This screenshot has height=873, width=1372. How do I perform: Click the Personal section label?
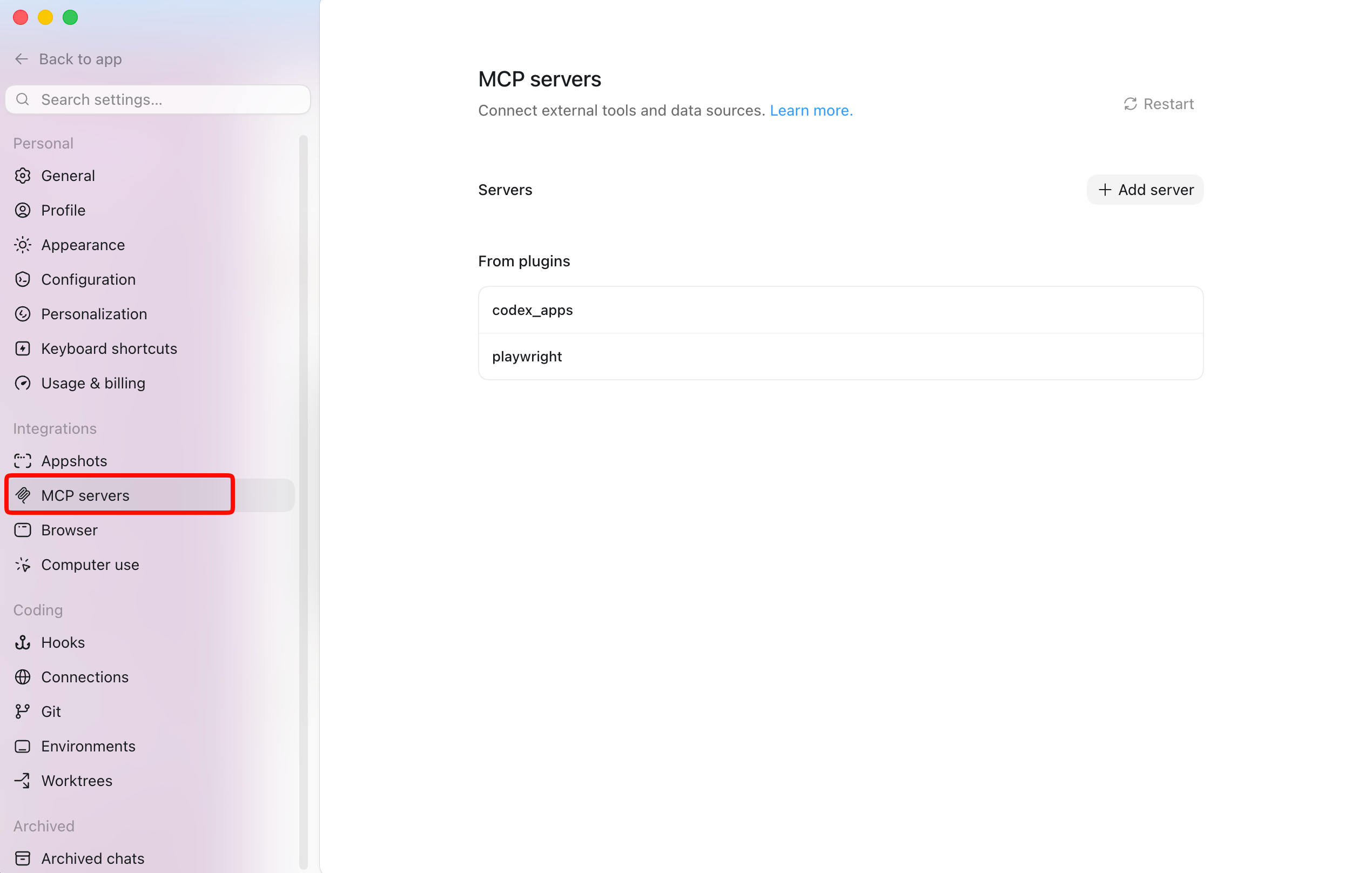(43, 144)
